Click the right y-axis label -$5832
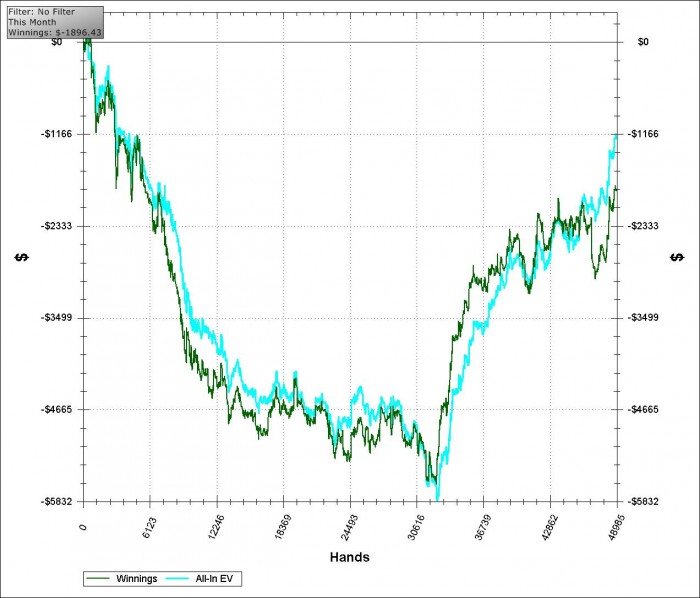 pyautogui.click(x=643, y=502)
